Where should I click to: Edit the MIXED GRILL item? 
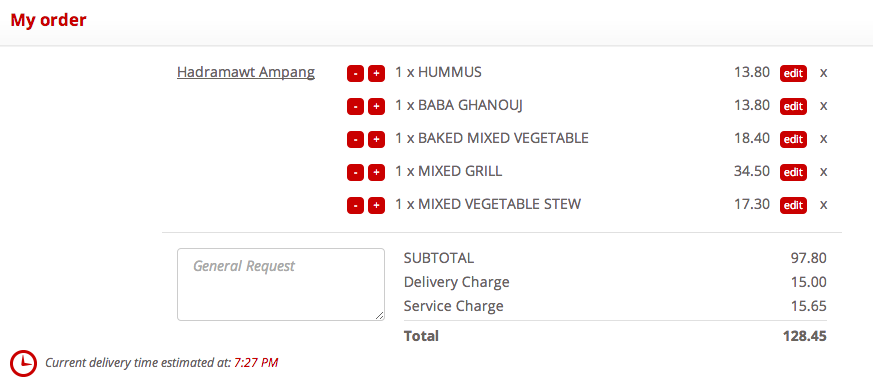click(793, 173)
